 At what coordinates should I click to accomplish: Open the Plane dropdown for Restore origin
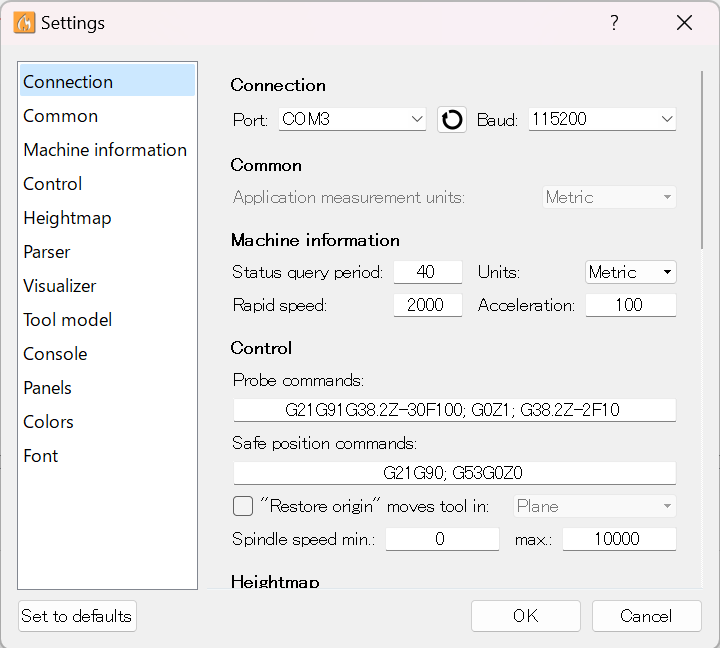[x=595, y=506]
